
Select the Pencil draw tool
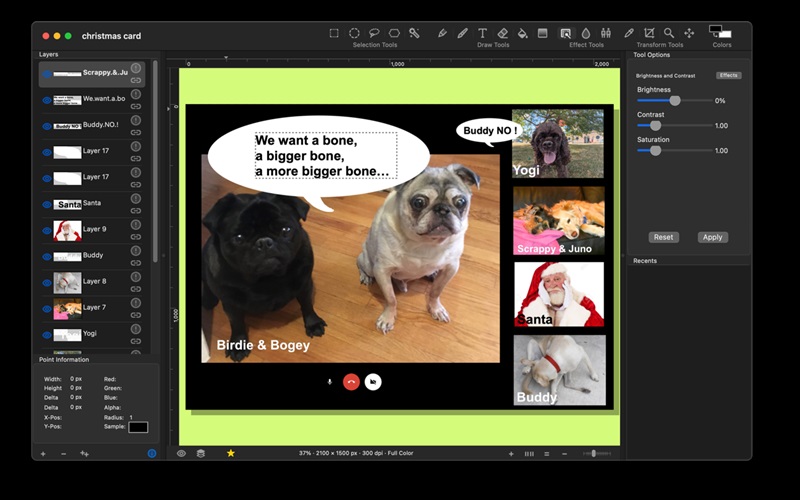442,33
